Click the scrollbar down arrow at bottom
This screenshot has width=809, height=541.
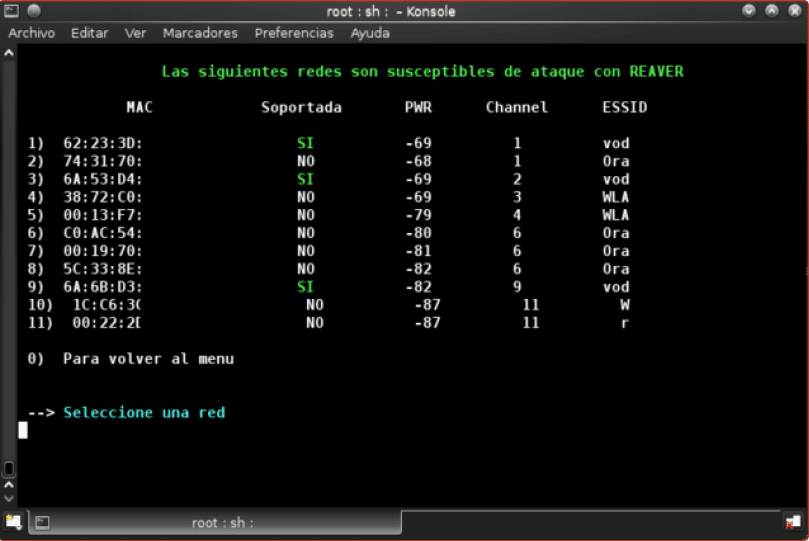click(x=9, y=499)
